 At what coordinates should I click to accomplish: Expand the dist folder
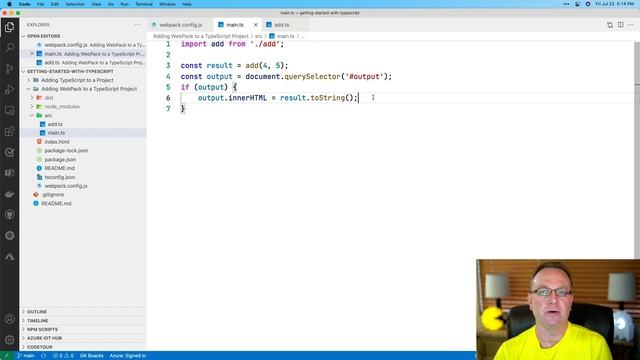point(49,98)
